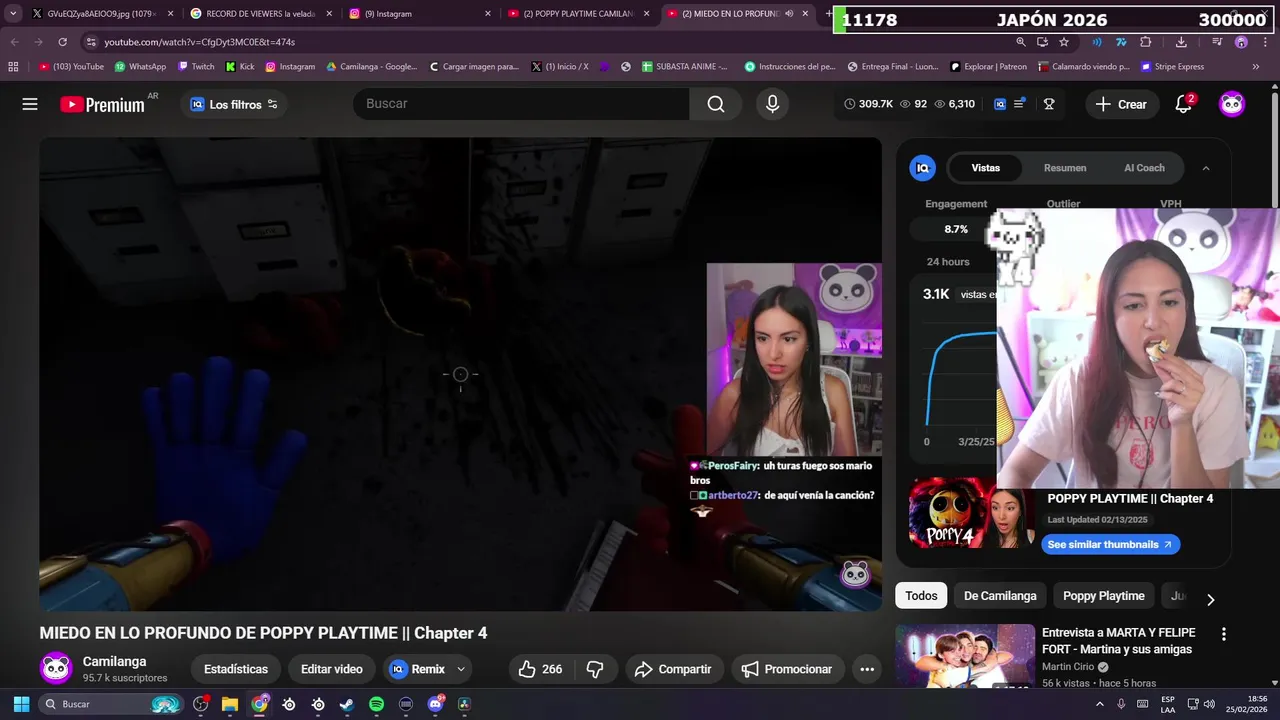The image size is (1280, 720).
Task: Dislike the video with thumbs down
Action: point(594,669)
